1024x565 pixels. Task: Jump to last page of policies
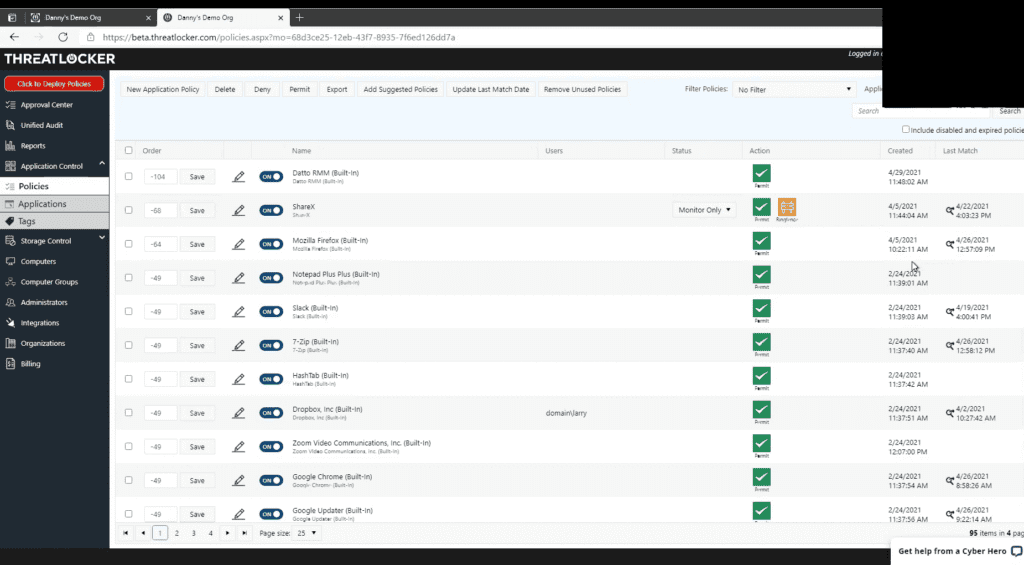(244, 533)
